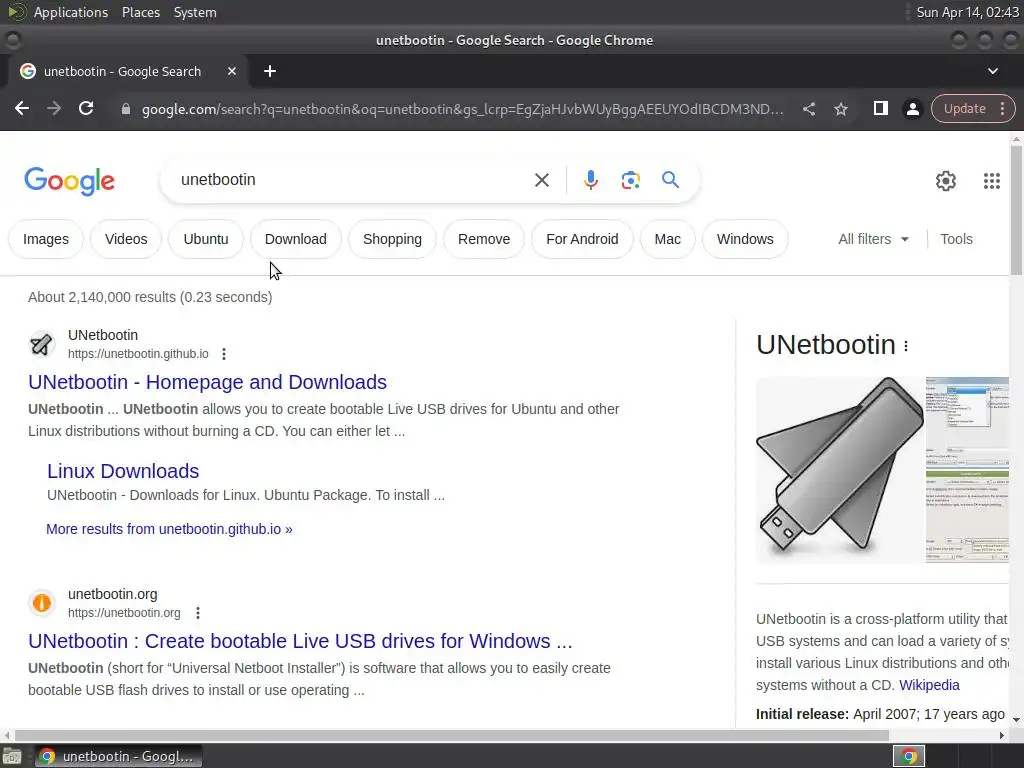The image size is (1024, 768).
Task: Select the Mac filter chip
Action: coord(667,239)
